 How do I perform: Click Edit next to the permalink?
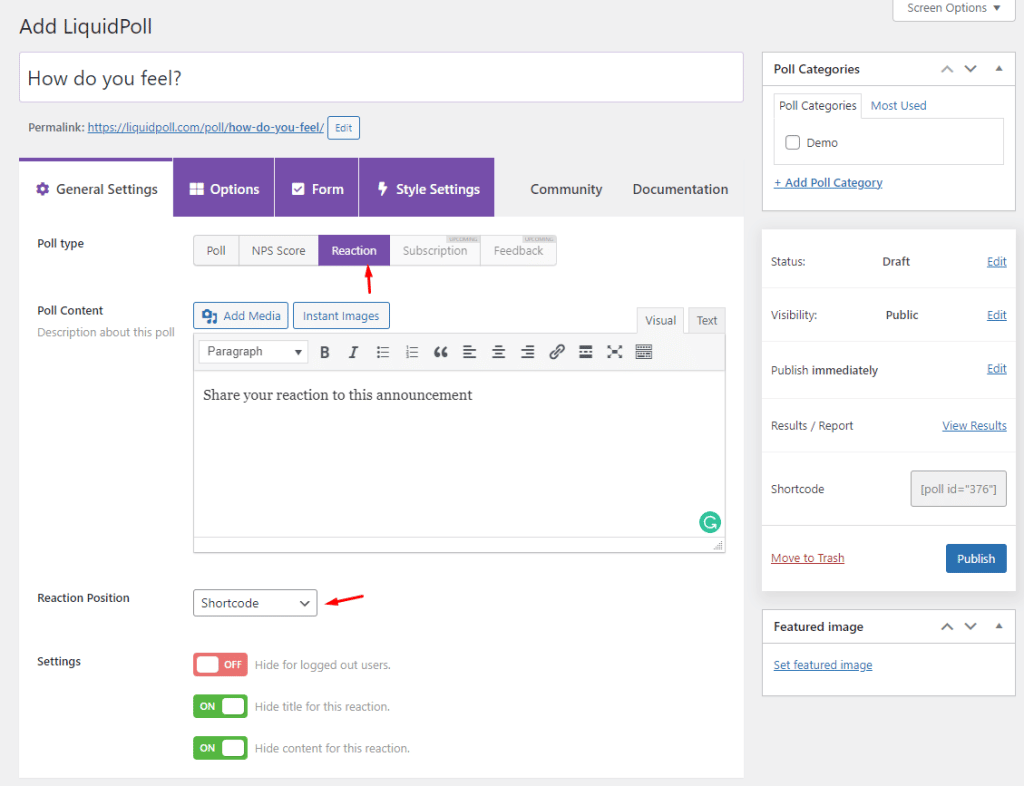[344, 128]
